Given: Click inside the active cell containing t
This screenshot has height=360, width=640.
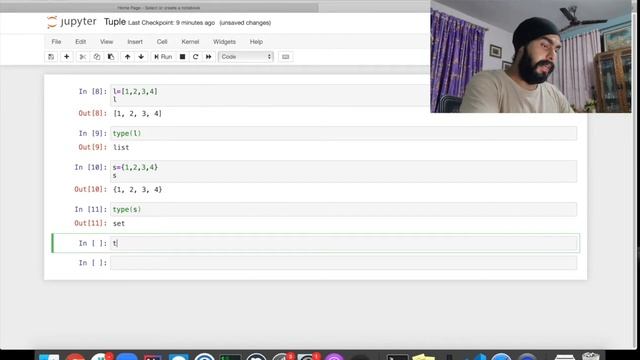Looking at the screenshot, I should 343,243.
